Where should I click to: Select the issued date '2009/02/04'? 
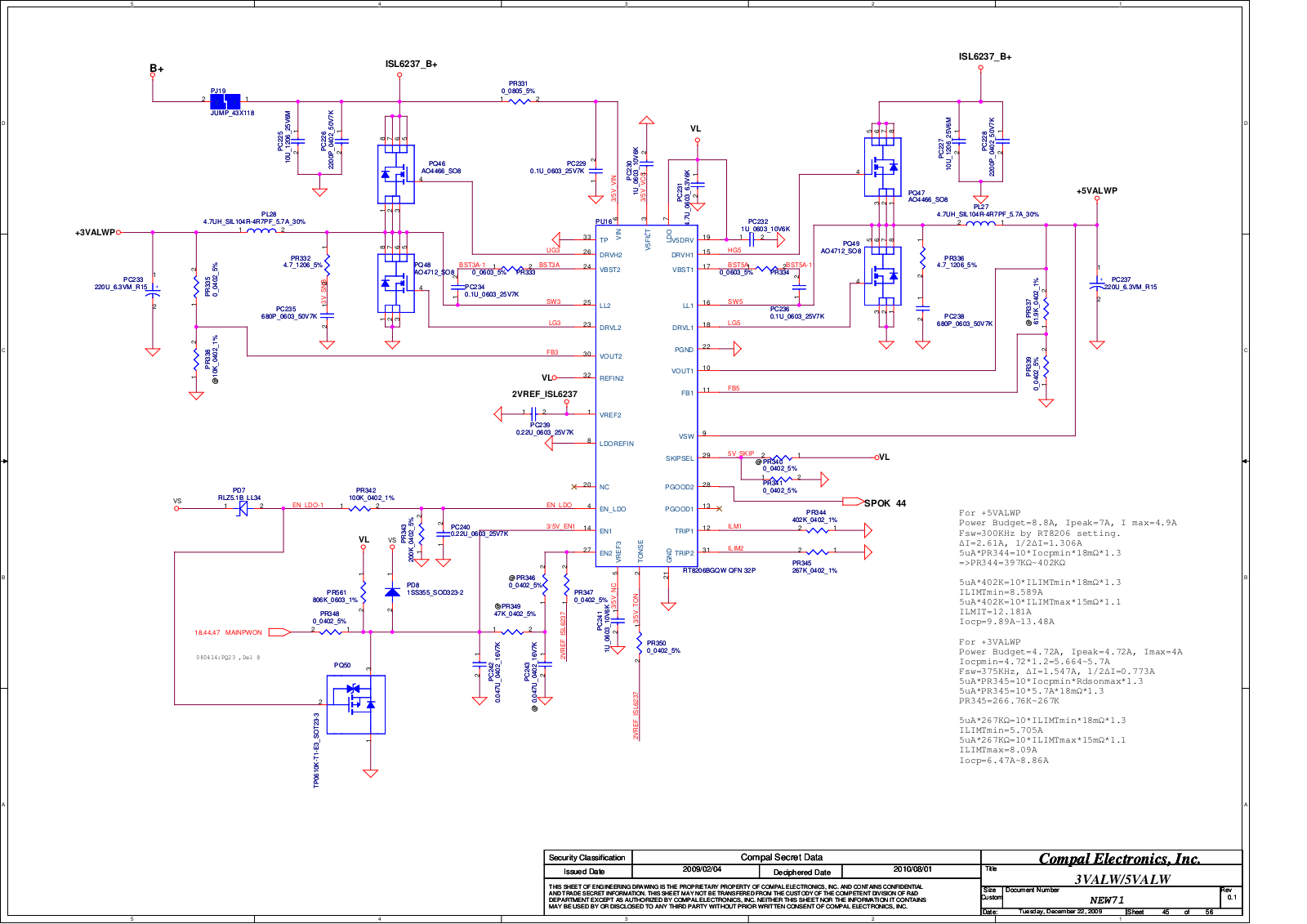coord(702,869)
